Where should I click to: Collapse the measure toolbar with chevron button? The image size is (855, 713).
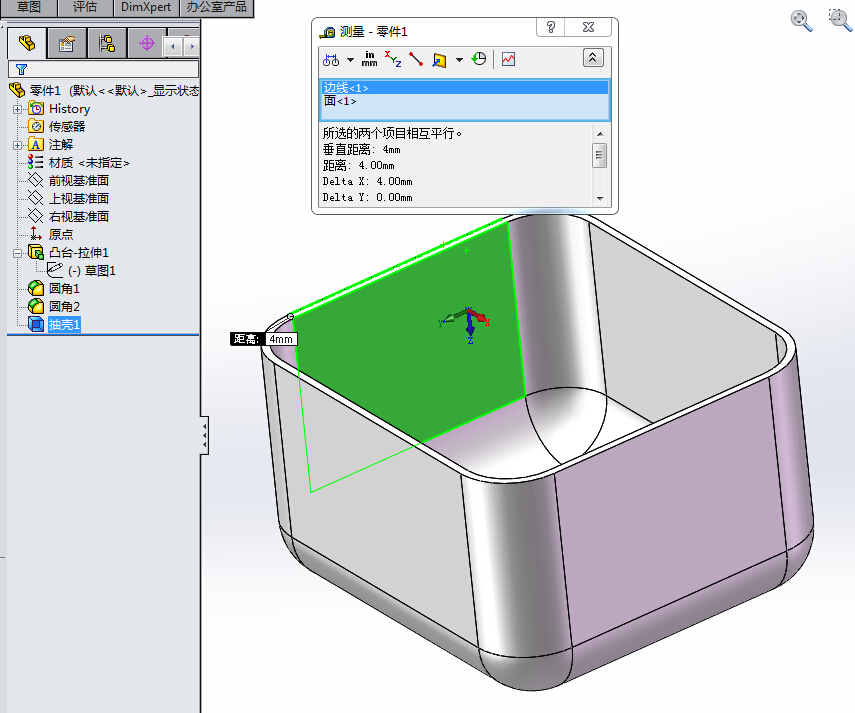593,58
